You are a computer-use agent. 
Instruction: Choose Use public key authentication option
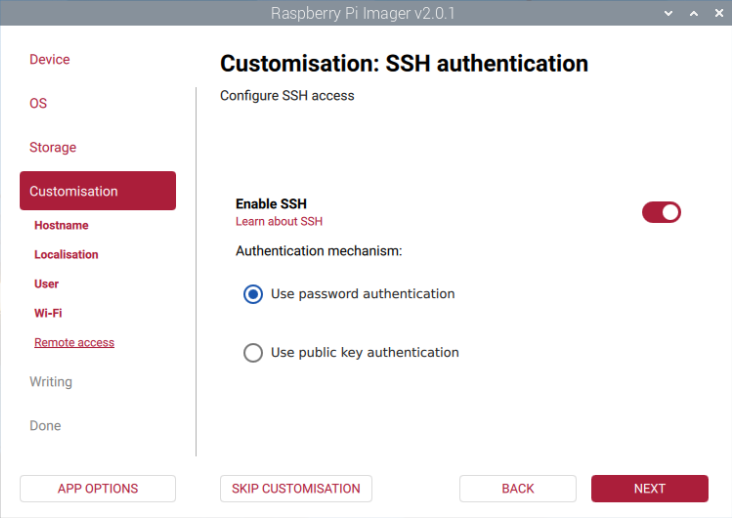point(253,353)
